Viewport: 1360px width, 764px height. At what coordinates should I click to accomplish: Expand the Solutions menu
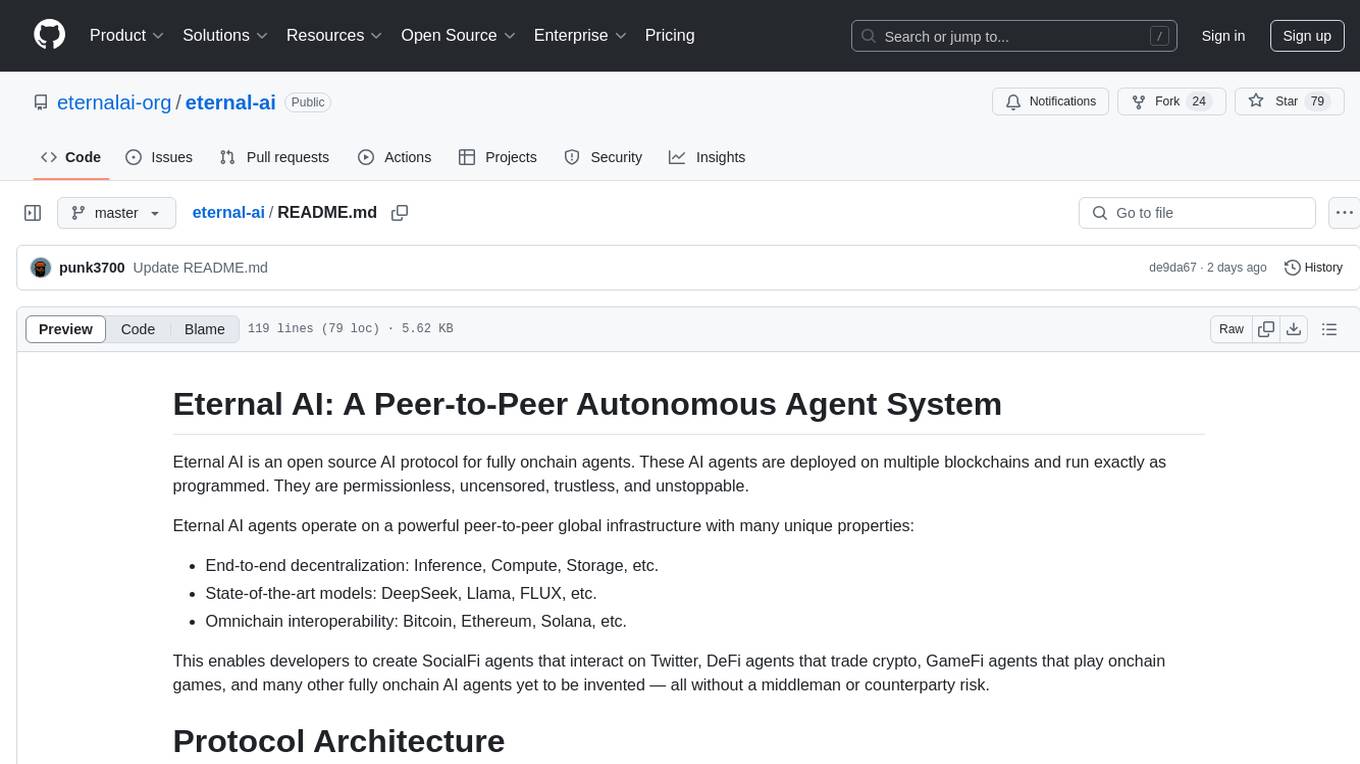(x=225, y=35)
